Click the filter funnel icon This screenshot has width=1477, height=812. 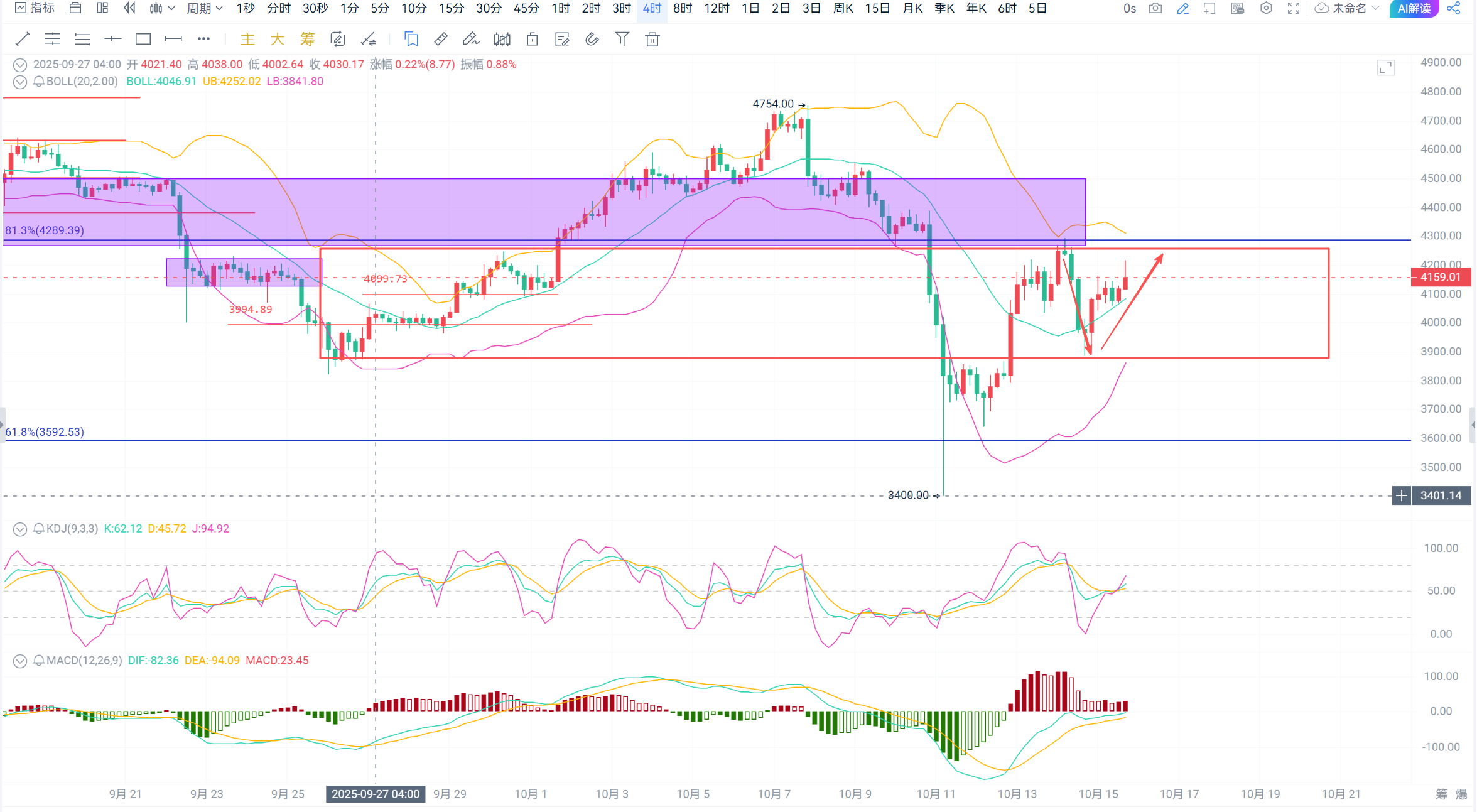pyautogui.click(x=622, y=40)
